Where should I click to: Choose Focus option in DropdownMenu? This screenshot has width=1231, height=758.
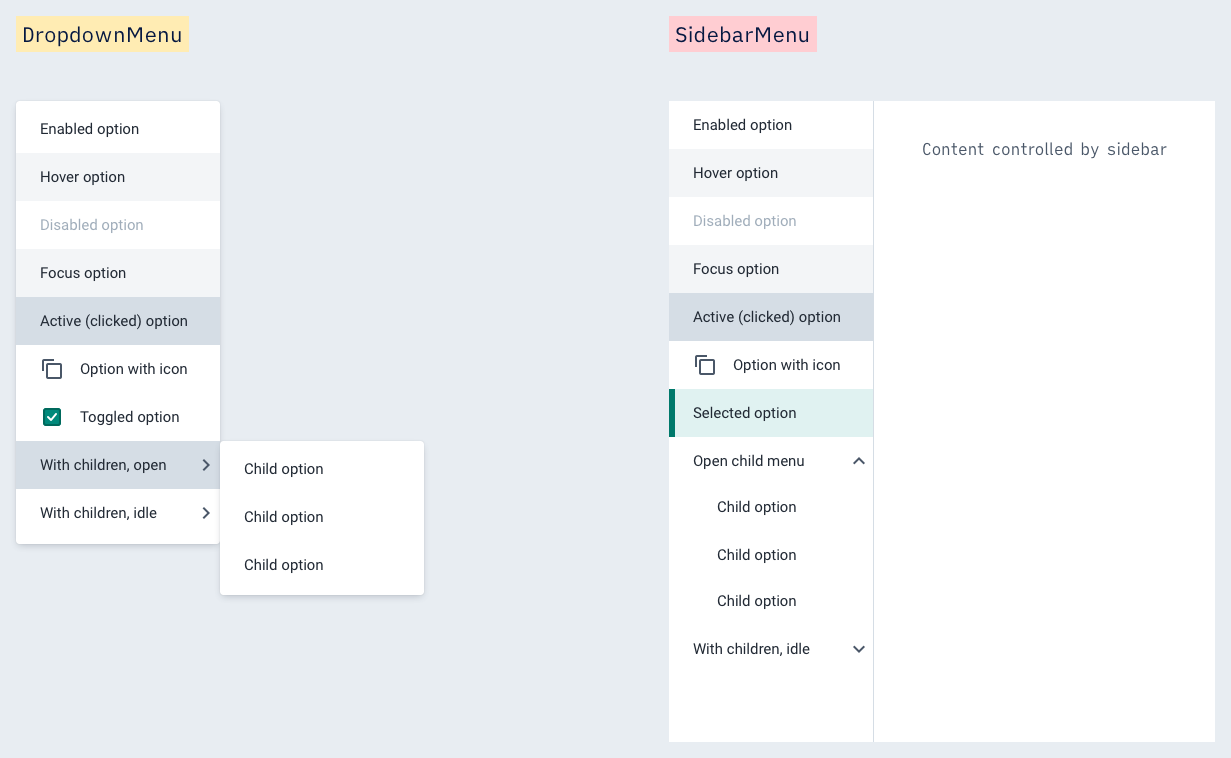pyautogui.click(x=118, y=273)
